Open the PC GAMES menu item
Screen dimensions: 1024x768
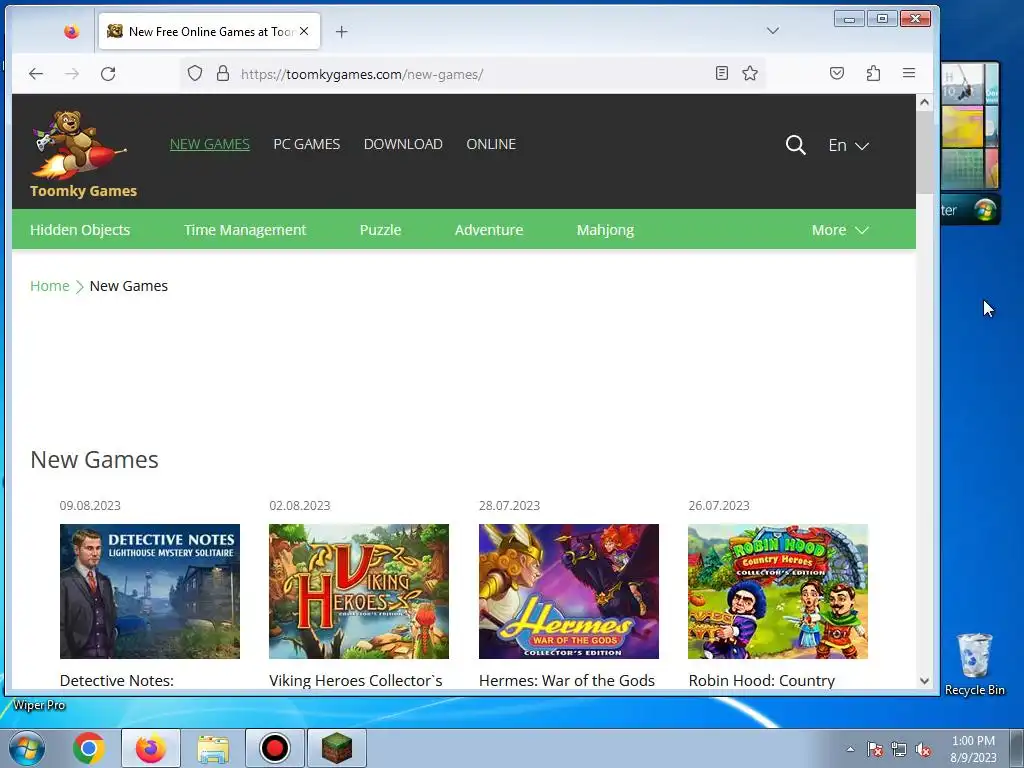click(306, 144)
